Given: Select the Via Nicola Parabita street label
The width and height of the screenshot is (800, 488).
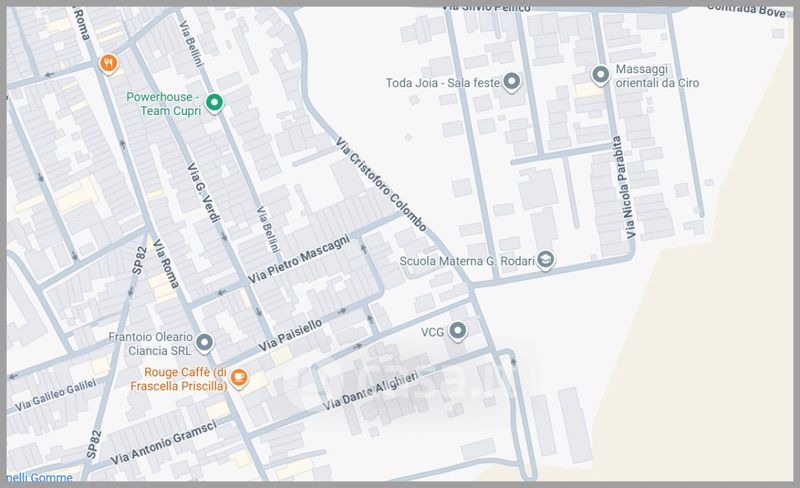Looking at the screenshot, I should [x=623, y=187].
